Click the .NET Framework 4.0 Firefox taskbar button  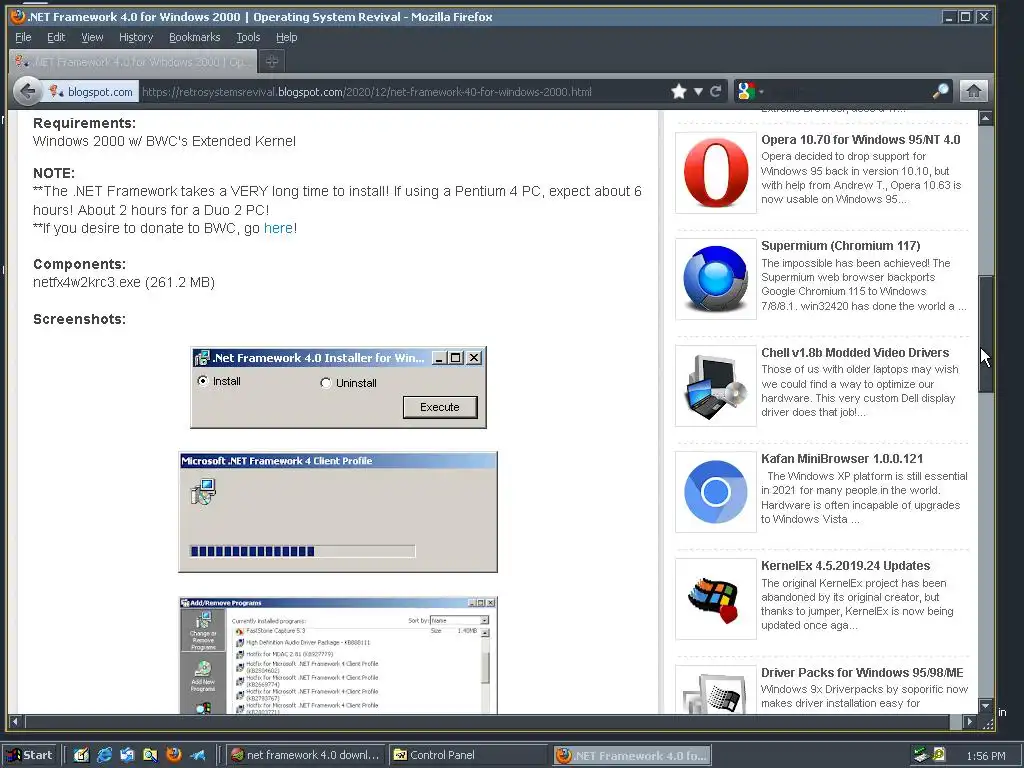632,756
